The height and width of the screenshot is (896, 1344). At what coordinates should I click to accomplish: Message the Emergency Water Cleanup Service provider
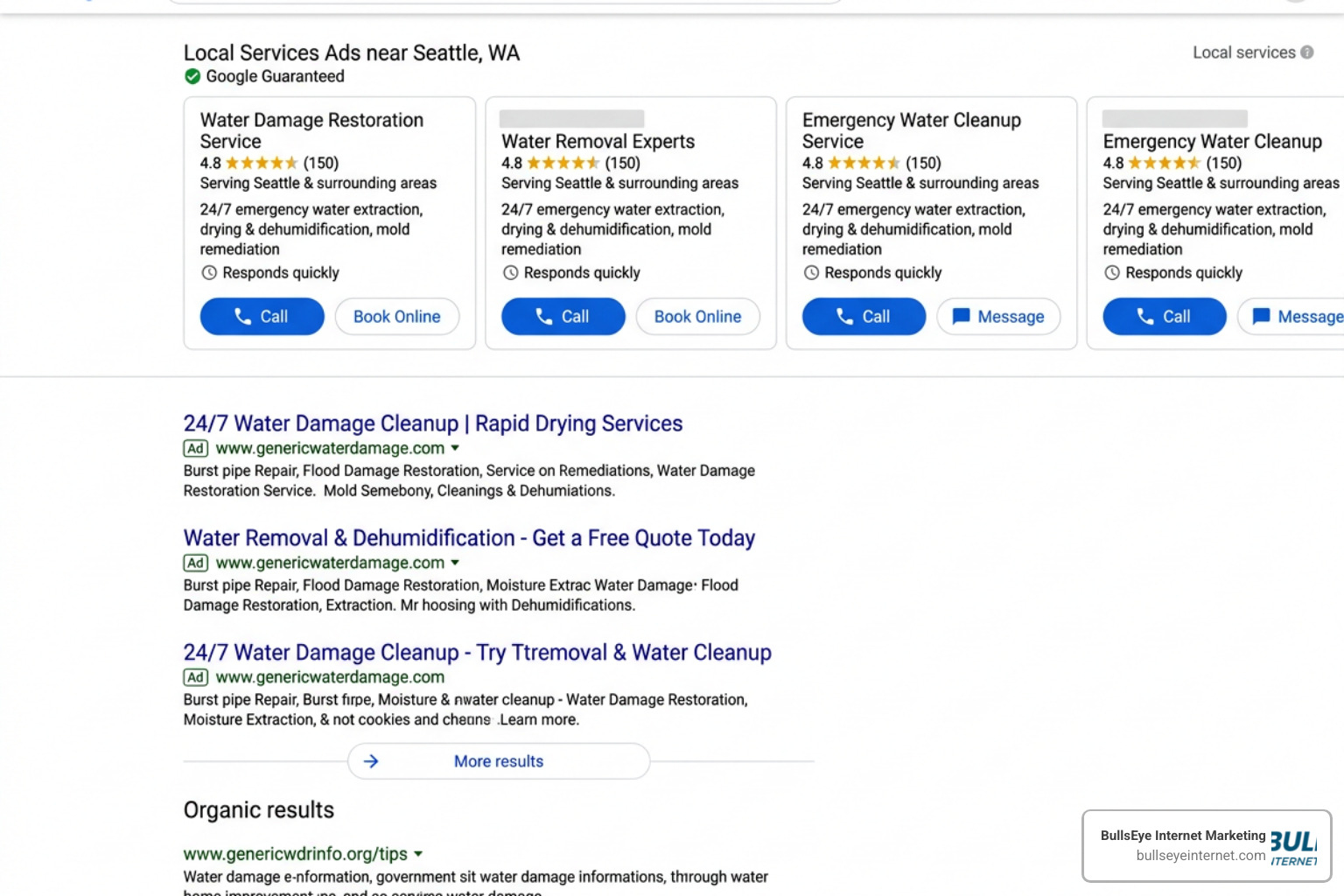tap(998, 317)
